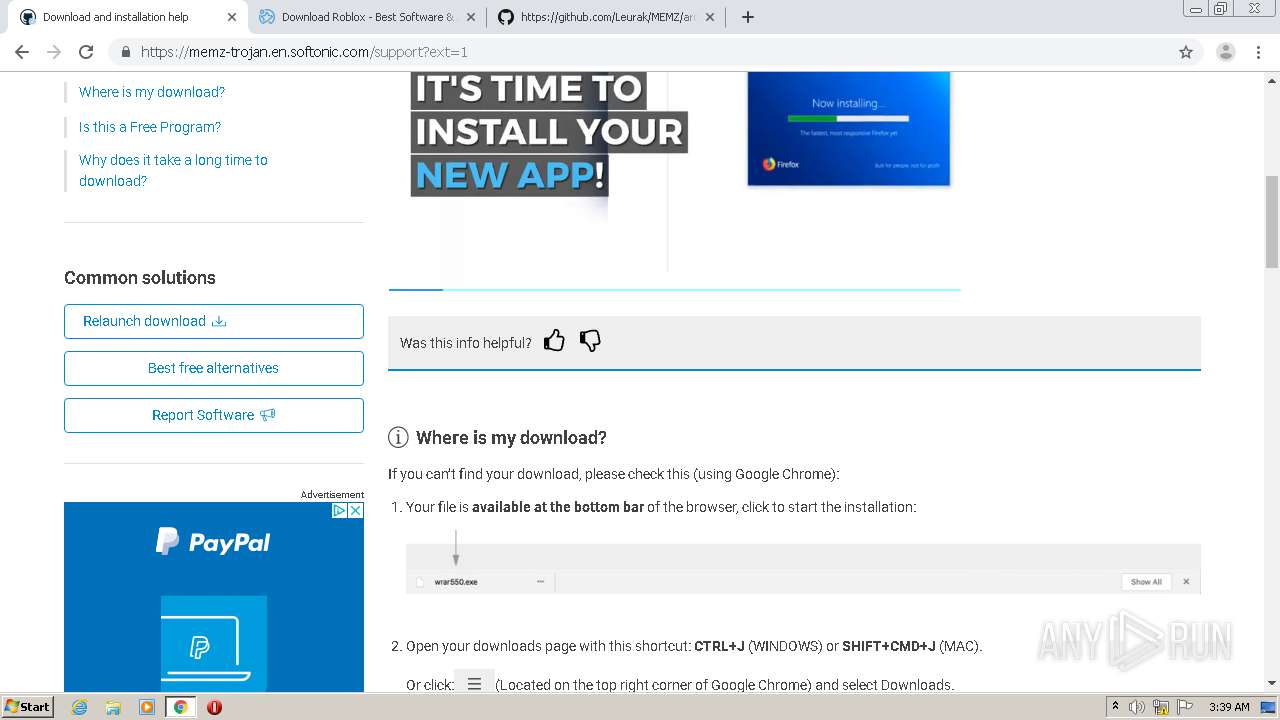Click 'IT'S TIME TO INSTALL YOUR NEW APP!' banner
The image size is (1280, 720).
(549, 133)
